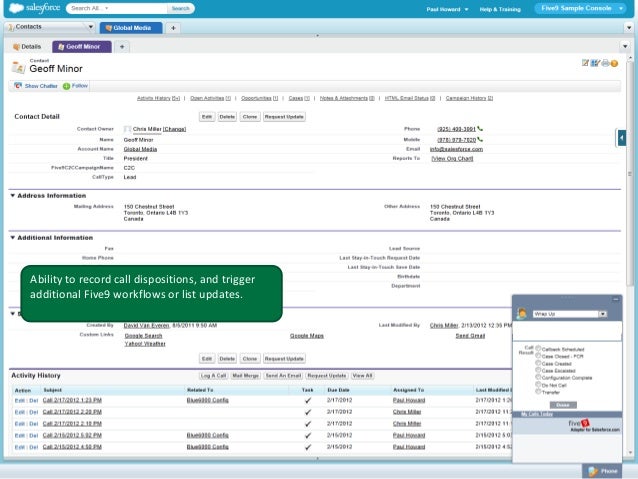This screenshot has width=638, height=479.
Task: Click View All in Activity History
Action: (x=362, y=376)
